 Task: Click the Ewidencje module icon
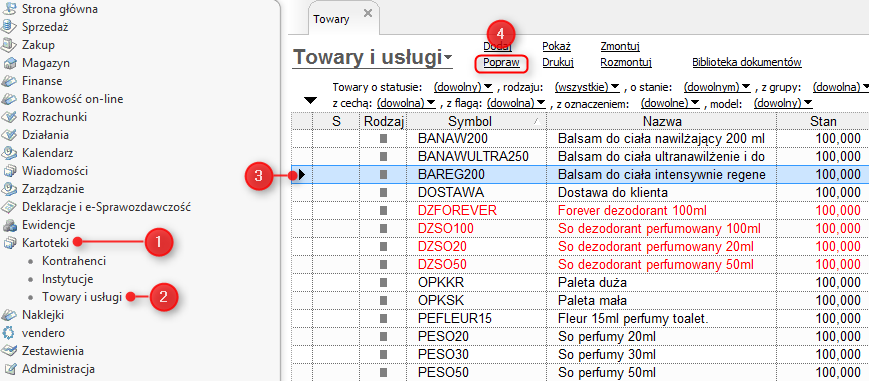(x=9, y=225)
